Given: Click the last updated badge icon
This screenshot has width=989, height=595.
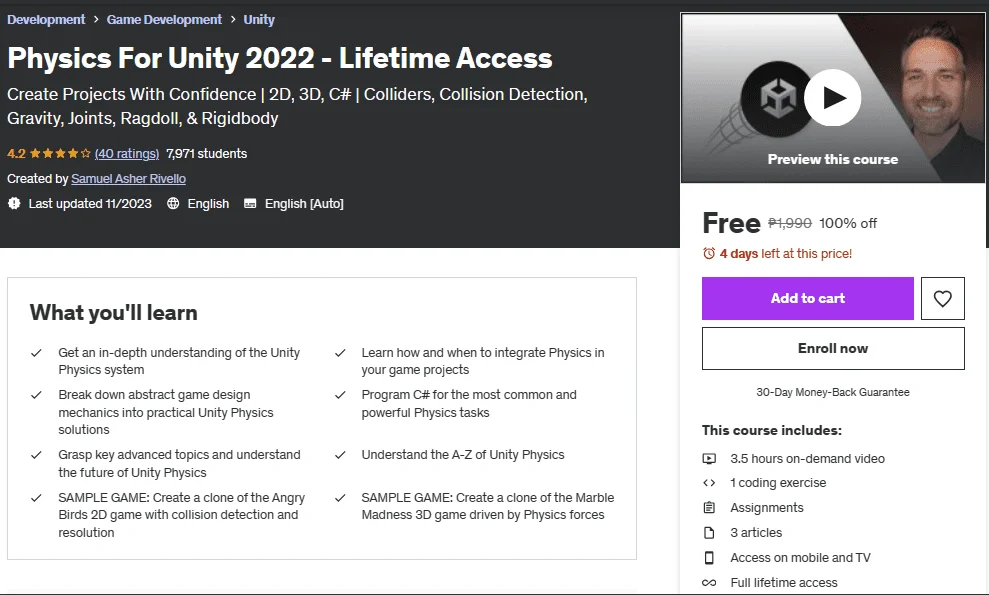Looking at the screenshot, I should point(14,203).
